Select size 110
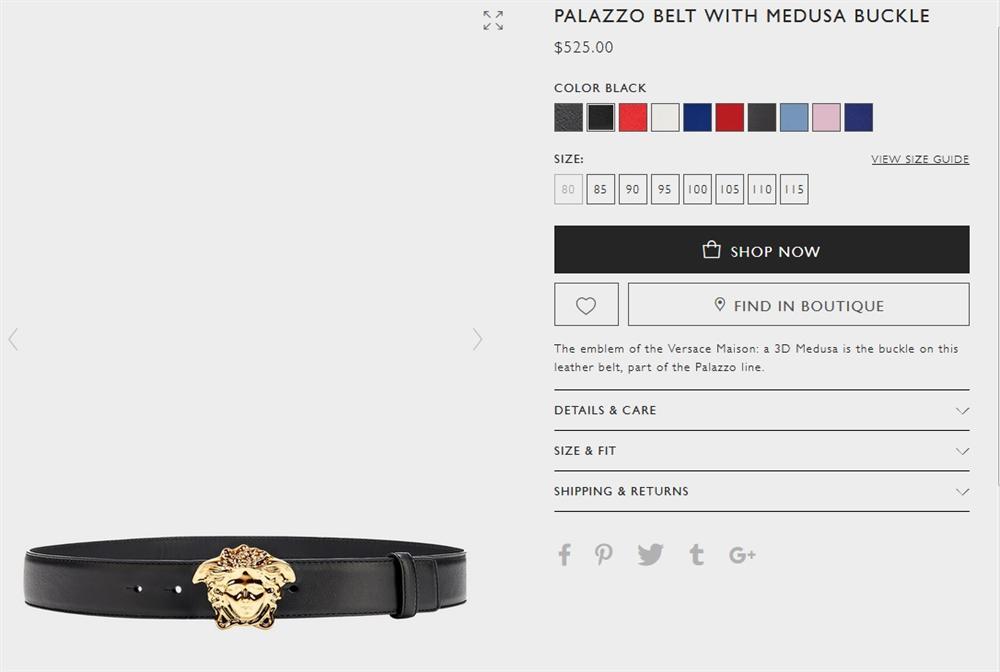Viewport: 1000px width, 672px height. point(762,189)
